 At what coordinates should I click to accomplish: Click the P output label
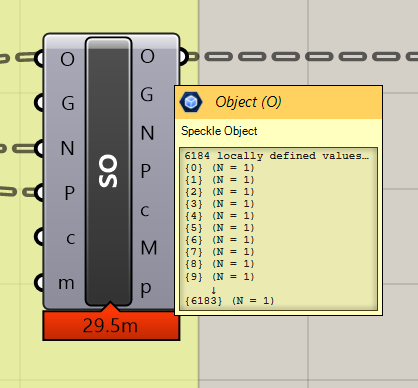(145, 171)
